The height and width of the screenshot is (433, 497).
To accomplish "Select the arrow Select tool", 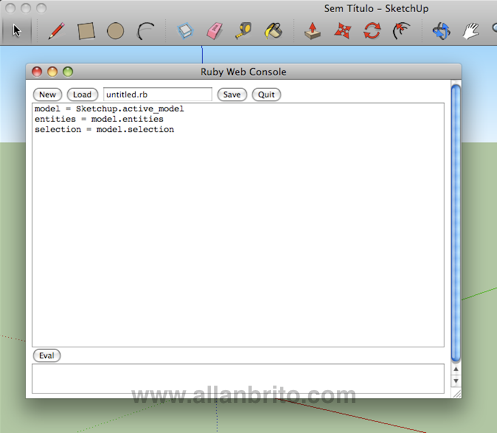I will click(x=16, y=31).
